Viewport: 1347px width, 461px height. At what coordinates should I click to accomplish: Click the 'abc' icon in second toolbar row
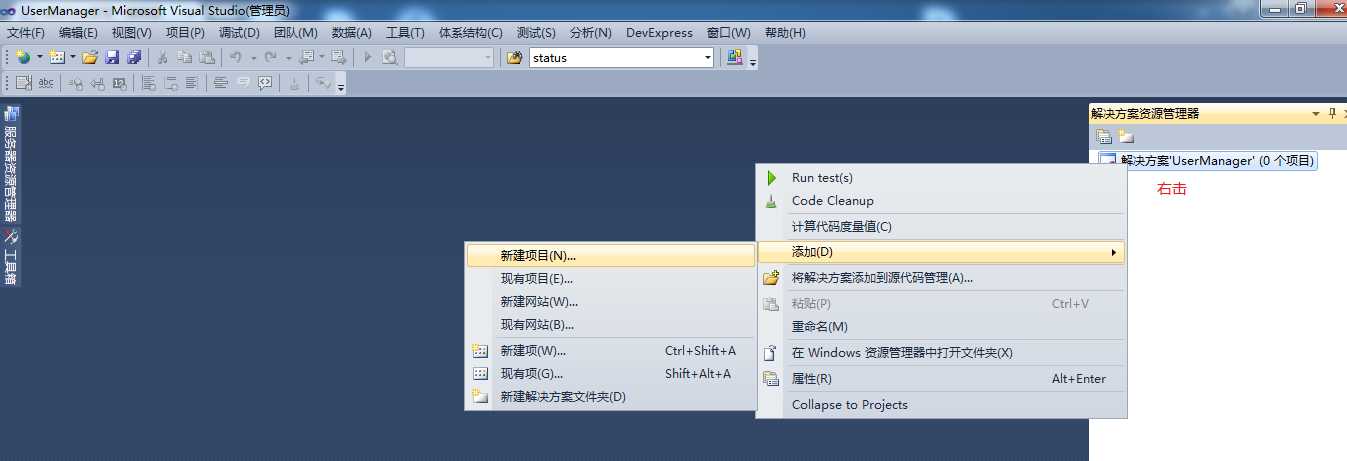point(46,84)
